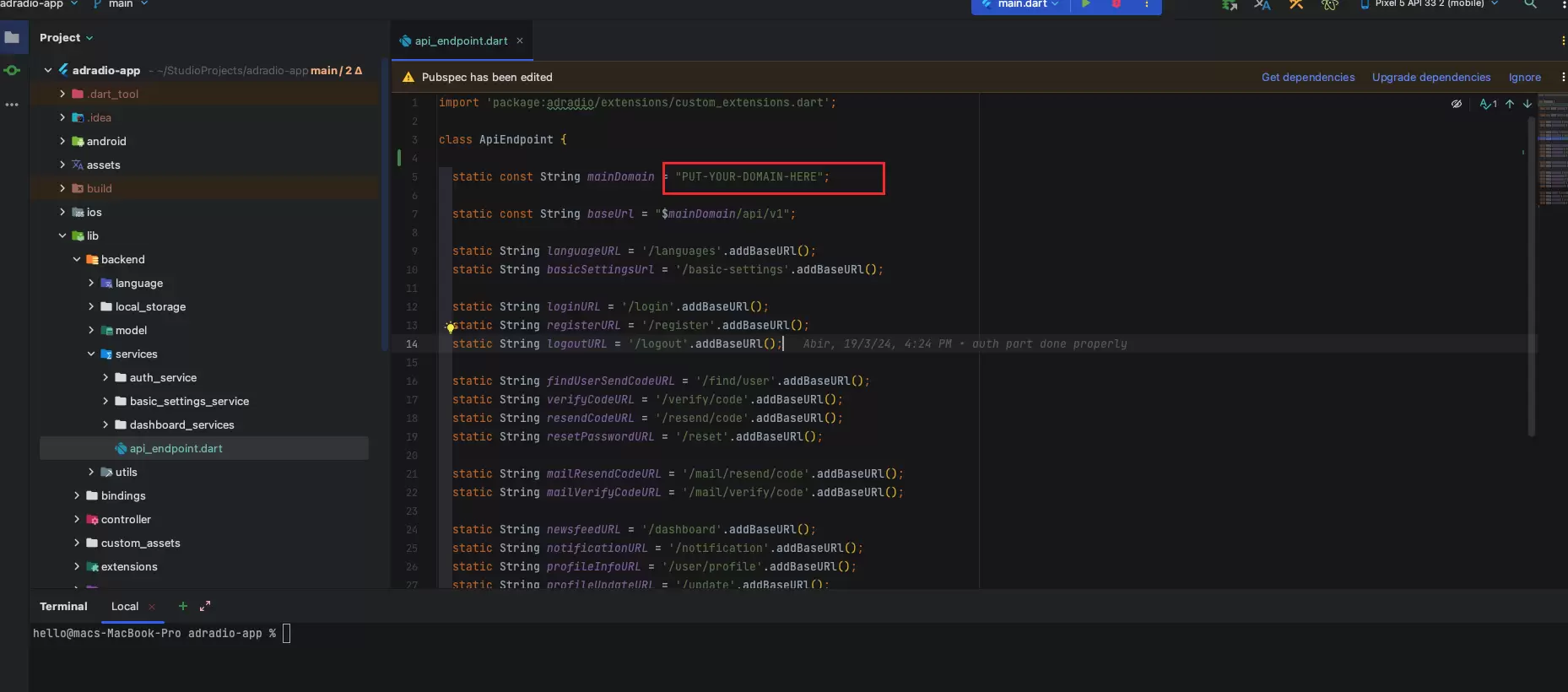1568x692 pixels.
Task: Add a new terminal tab with plus
Action: pos(182,606)
